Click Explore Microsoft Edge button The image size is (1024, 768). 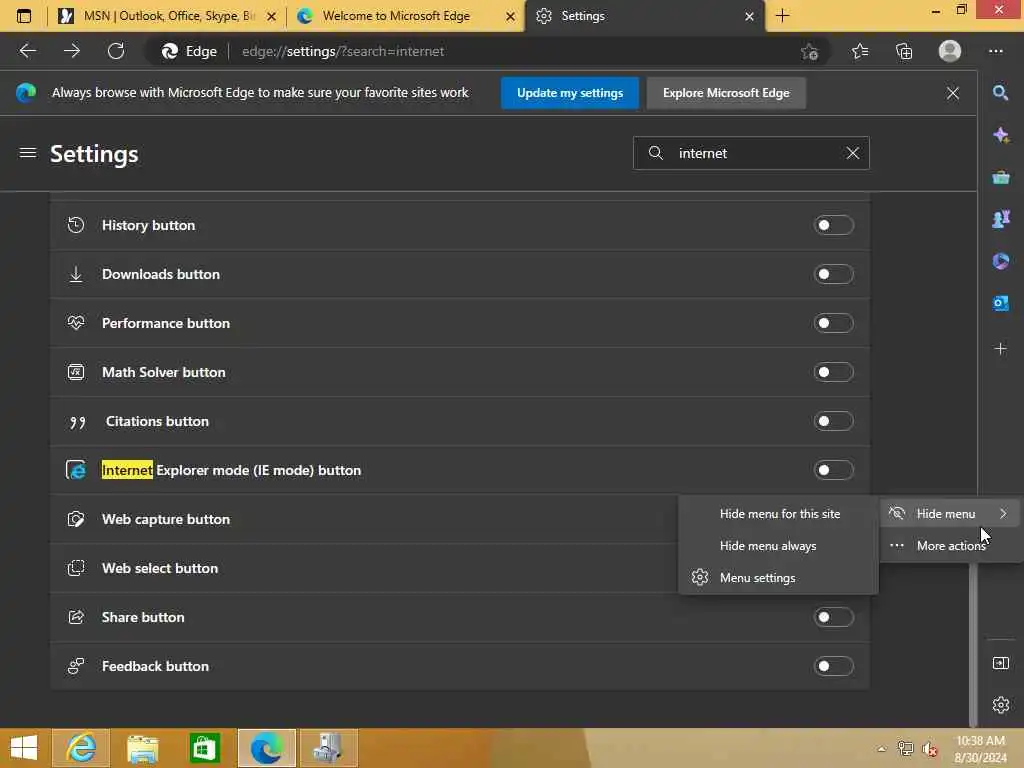[x=726, y=93]
